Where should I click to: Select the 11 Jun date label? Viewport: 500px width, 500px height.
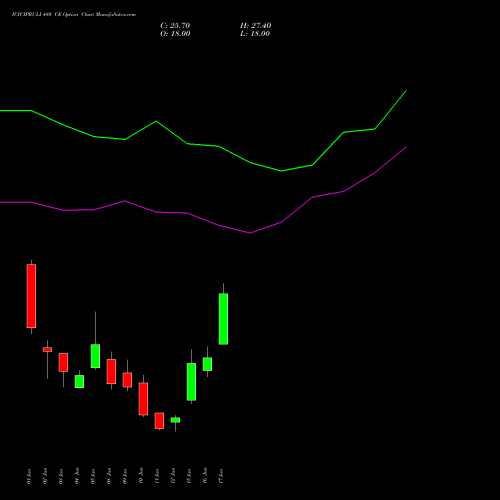click(x=157, y=476)
